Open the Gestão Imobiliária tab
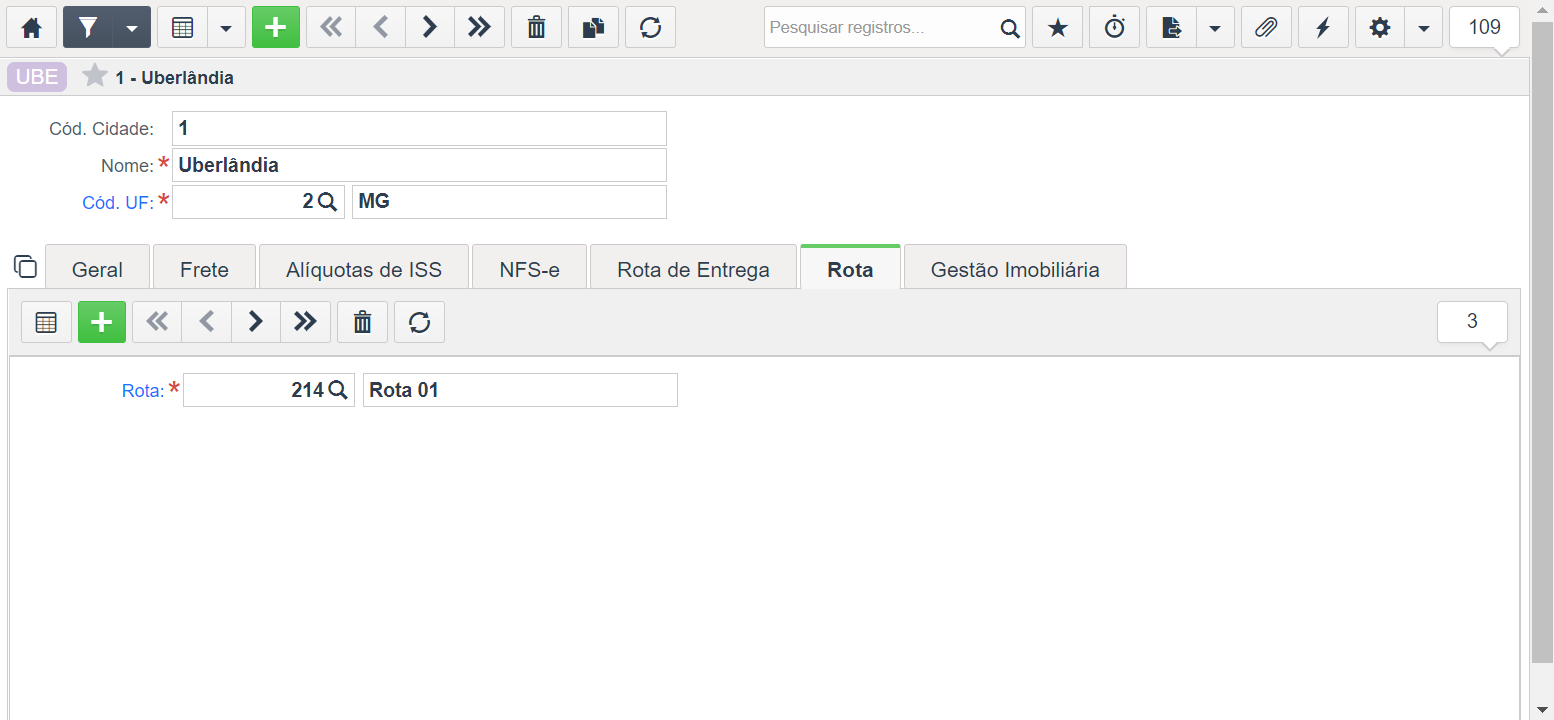1554x720 pixels. [x=1015, y=269]
